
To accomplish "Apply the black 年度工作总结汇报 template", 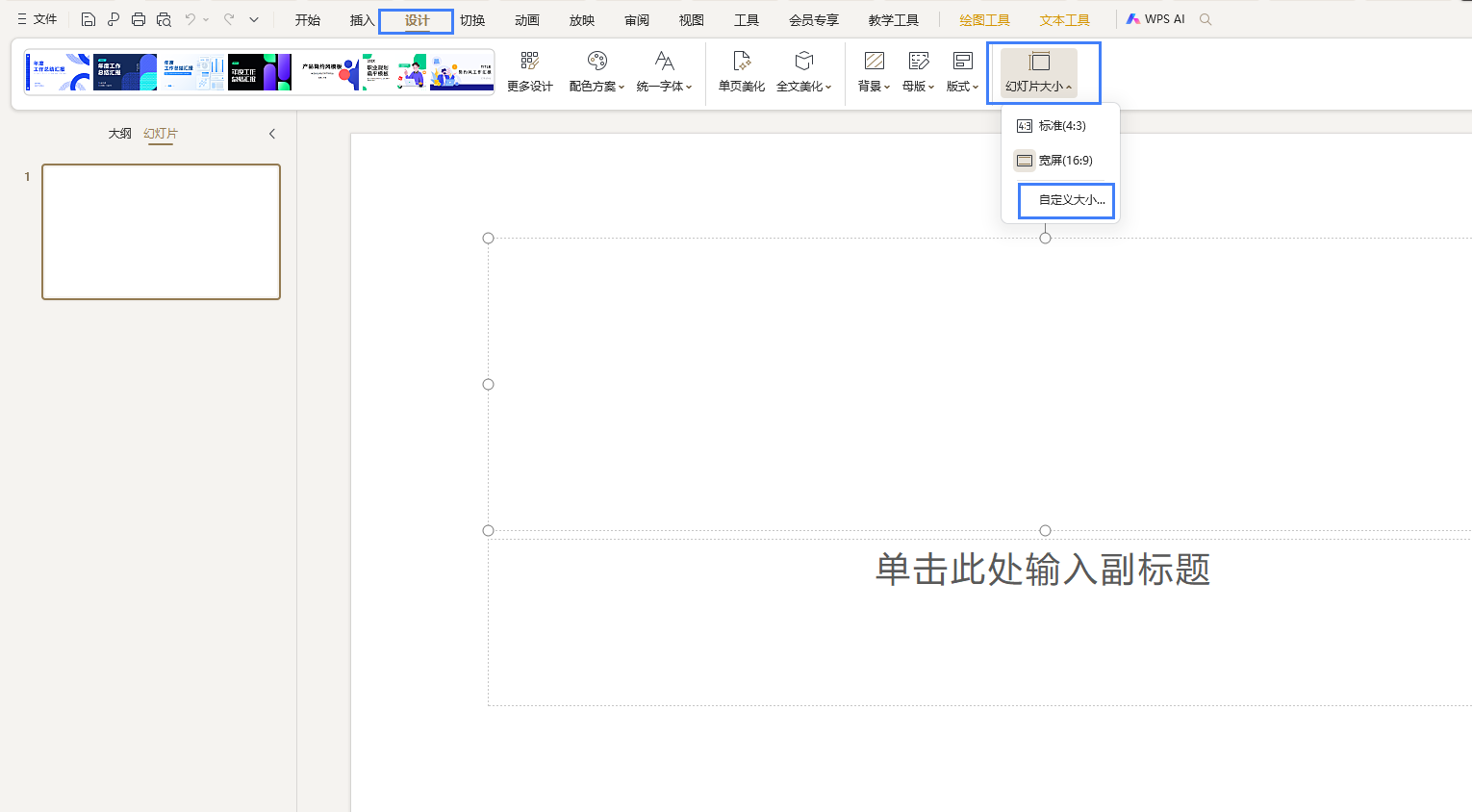I will tap(260, 72).
